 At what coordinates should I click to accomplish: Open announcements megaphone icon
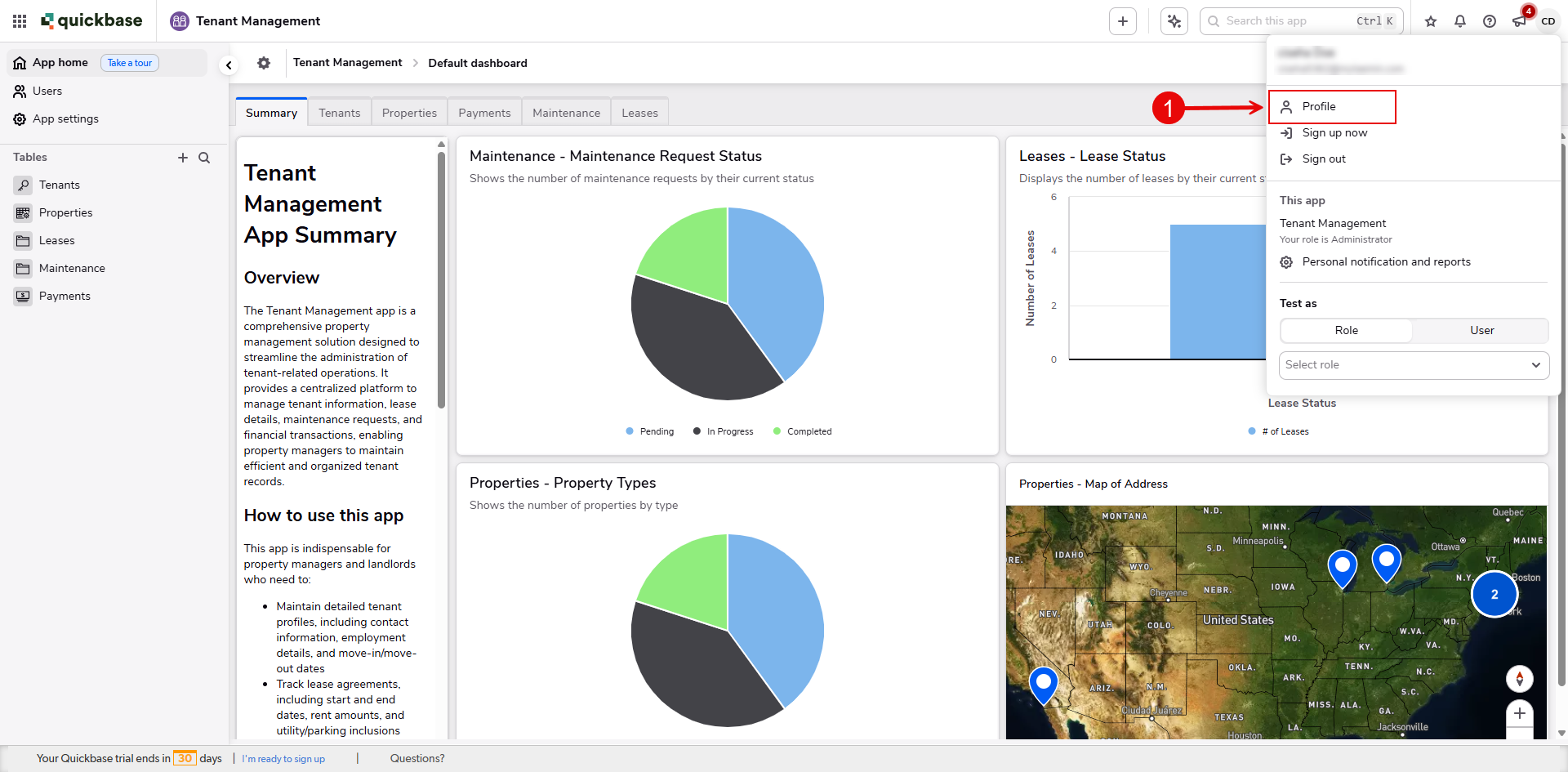point(1519,21)
